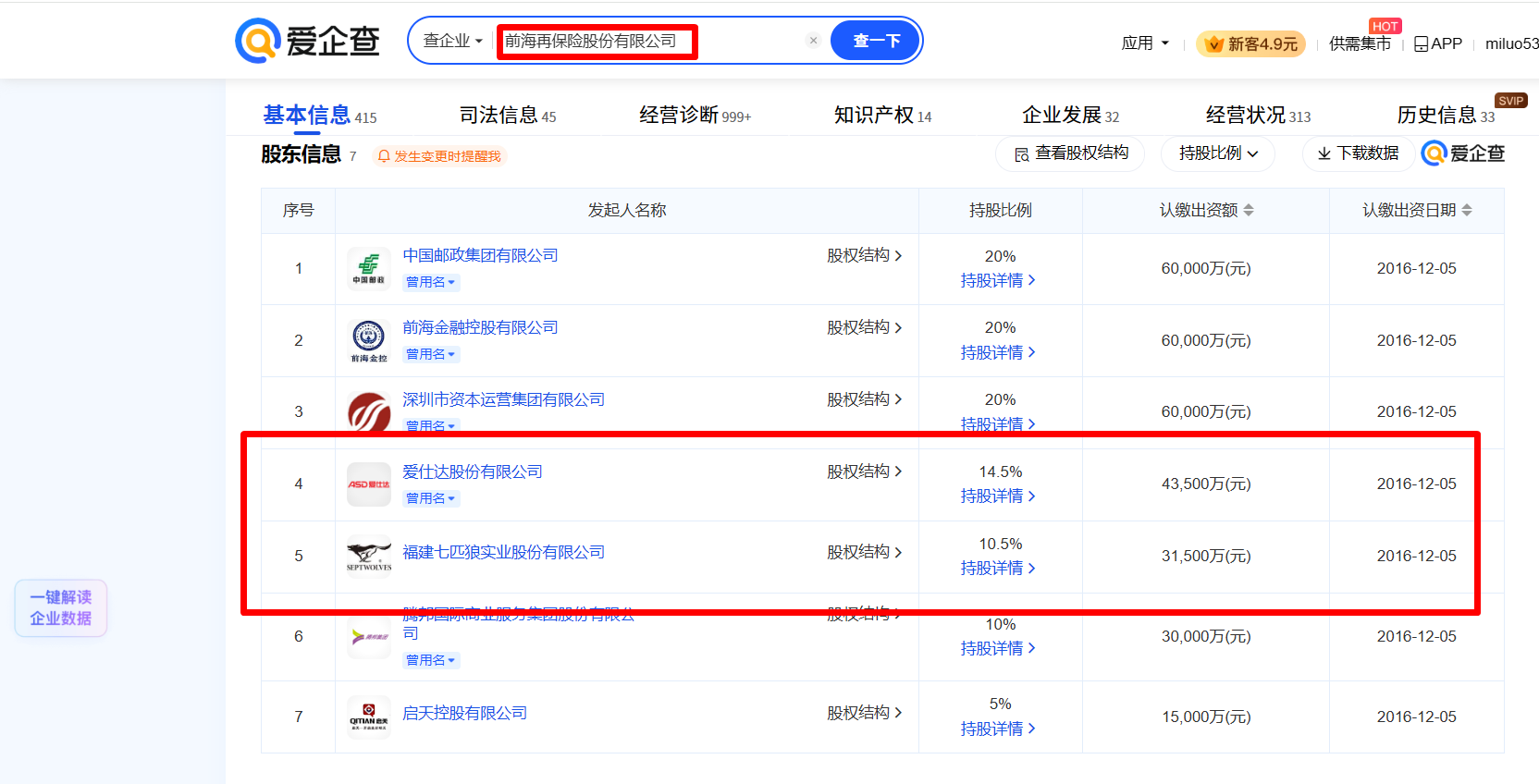The image size is (1539, 784).
Task: Switch to the 经营诊断 tab
Action: 695,116
